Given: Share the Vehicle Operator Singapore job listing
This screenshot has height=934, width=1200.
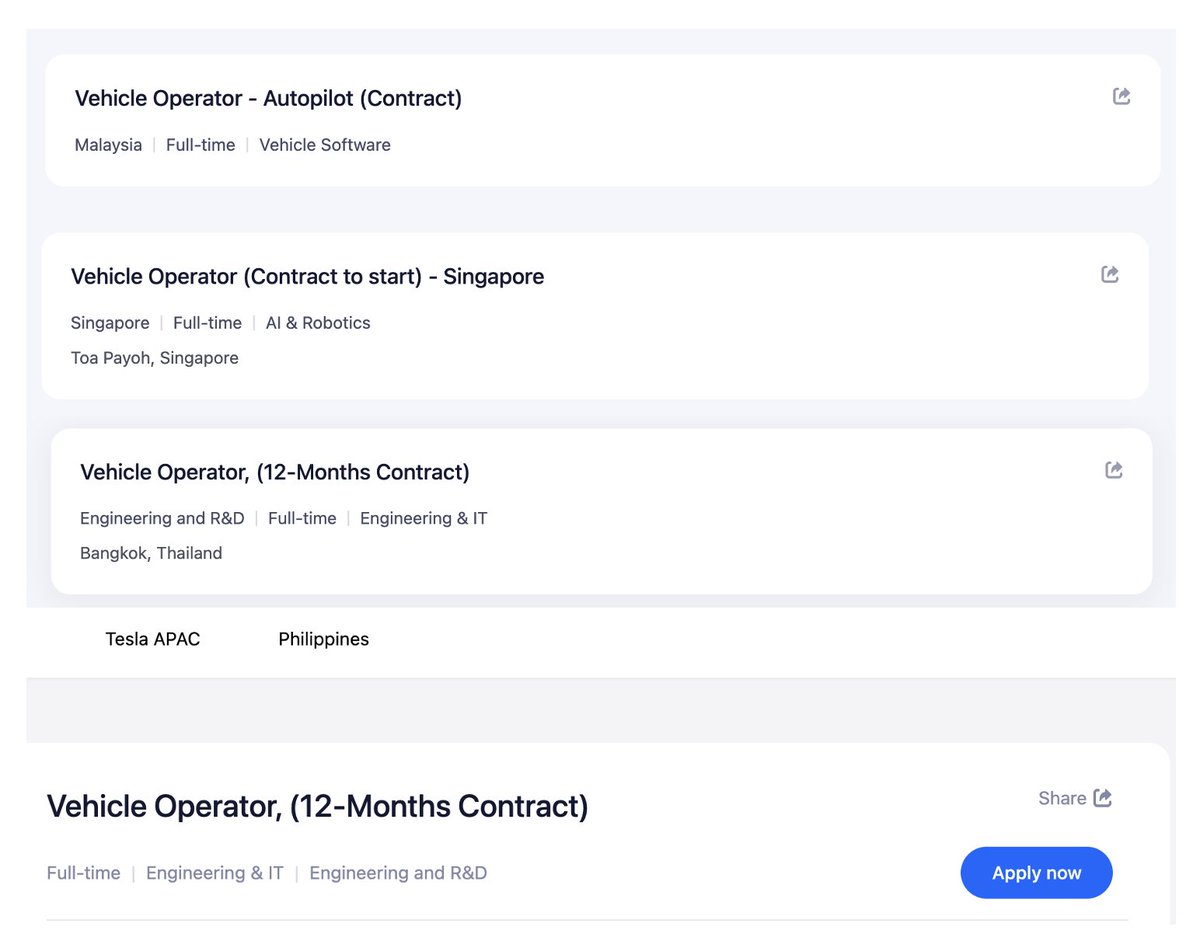Looking at the screenshot, I should click(x=1109, y=274).
